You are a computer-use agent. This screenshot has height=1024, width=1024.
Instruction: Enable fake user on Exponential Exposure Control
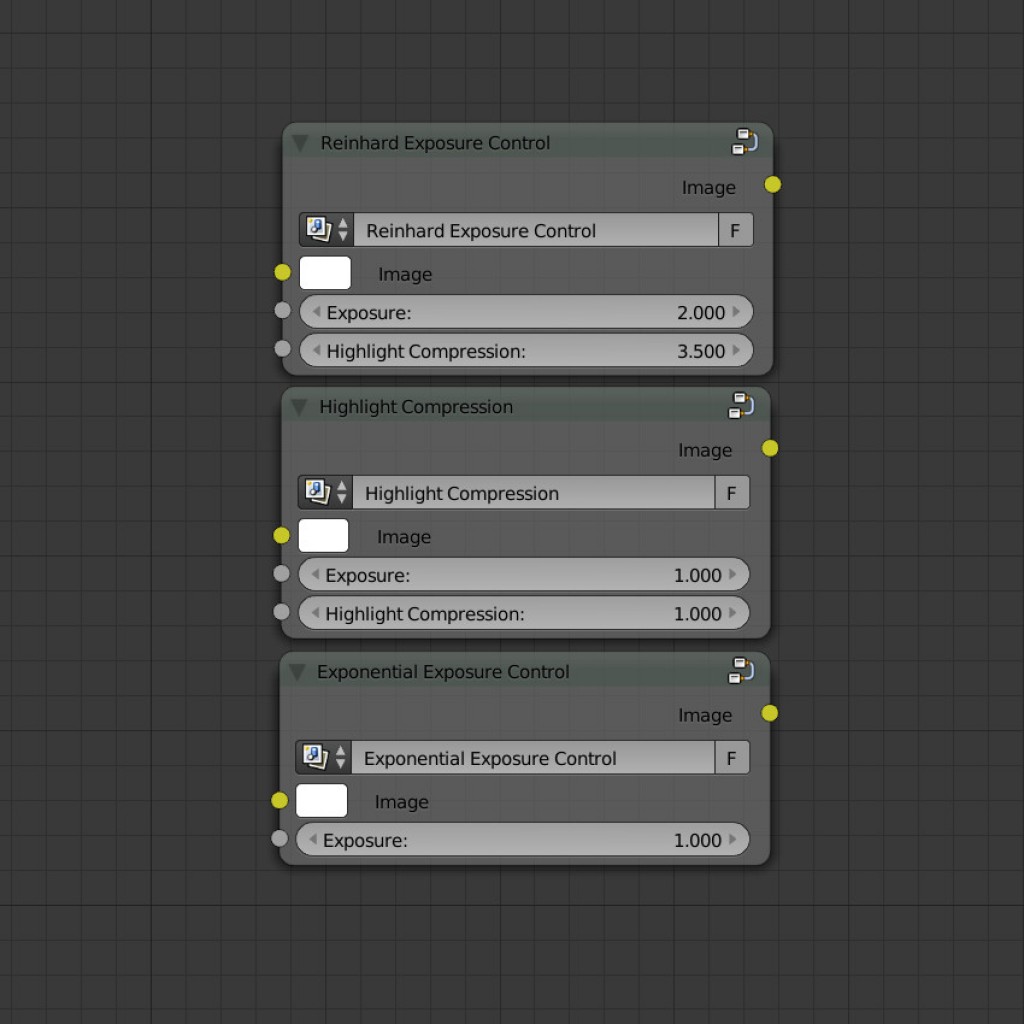(x=731, y=757)
